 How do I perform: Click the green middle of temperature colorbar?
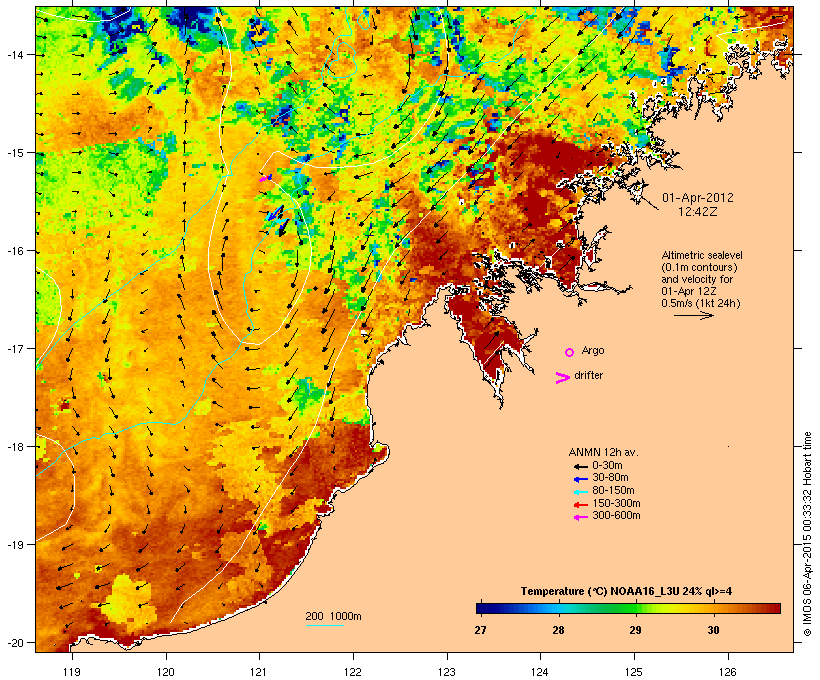click(x=628, y=608)
